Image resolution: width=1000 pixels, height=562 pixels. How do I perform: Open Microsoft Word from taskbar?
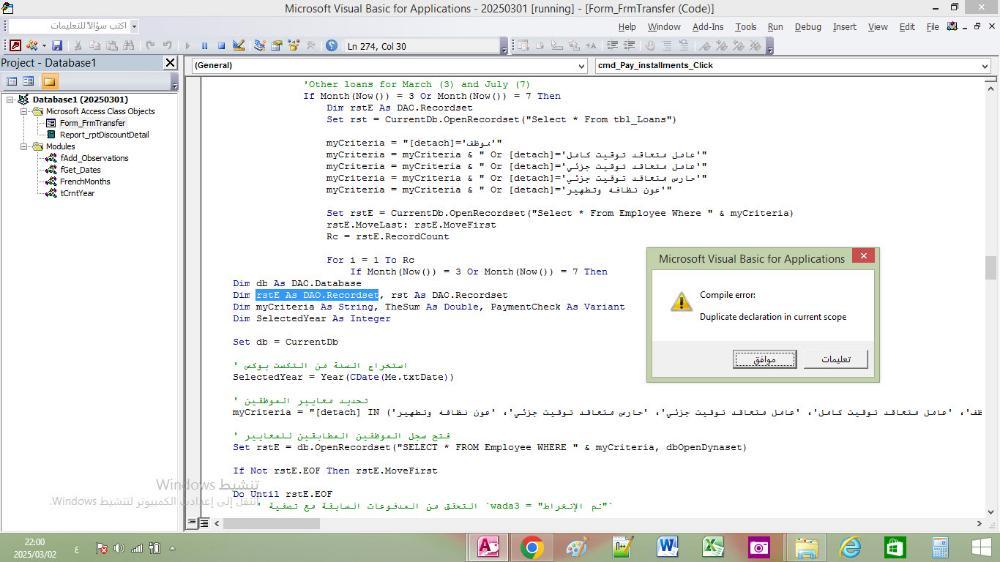[x=667, y=547]
